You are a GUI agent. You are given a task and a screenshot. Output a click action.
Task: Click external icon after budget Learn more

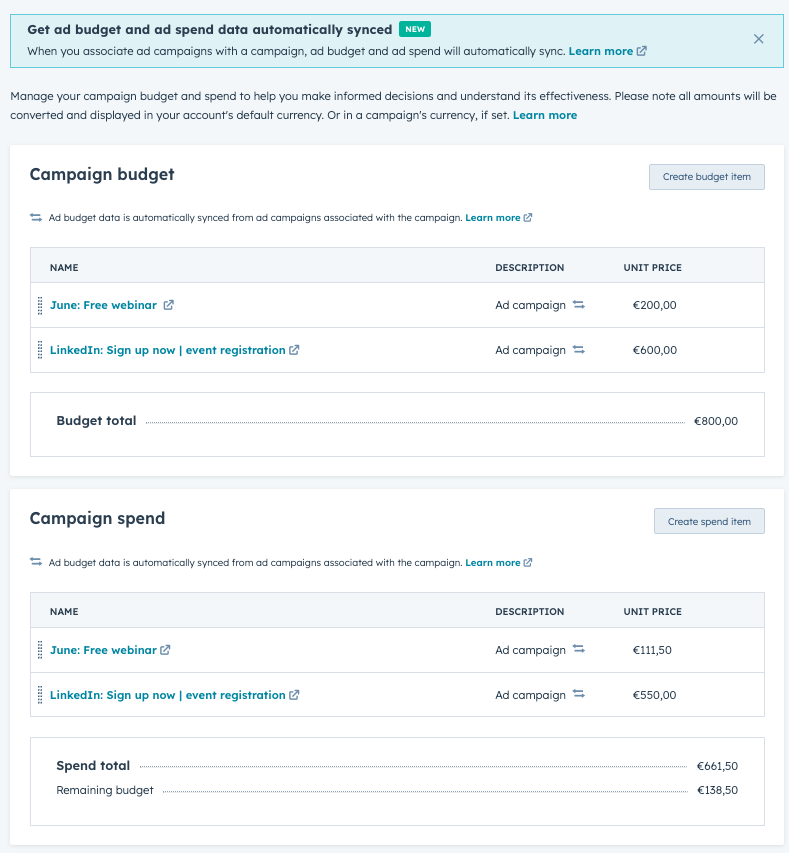point(528,218)
